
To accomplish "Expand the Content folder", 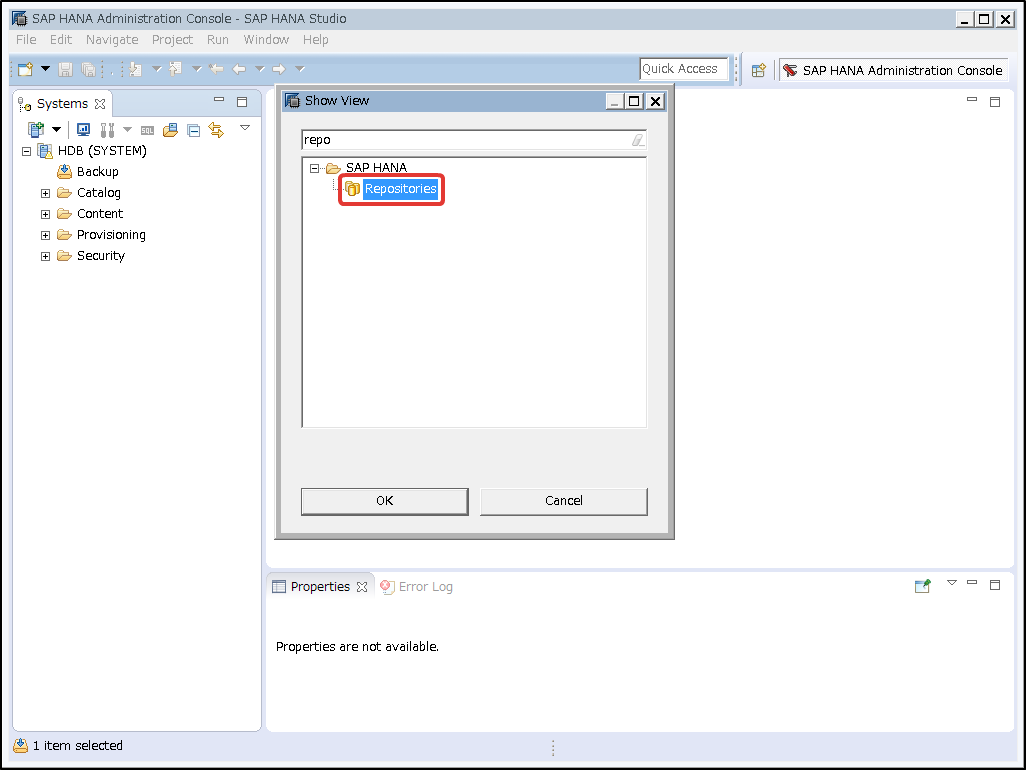I will (45, 214).
